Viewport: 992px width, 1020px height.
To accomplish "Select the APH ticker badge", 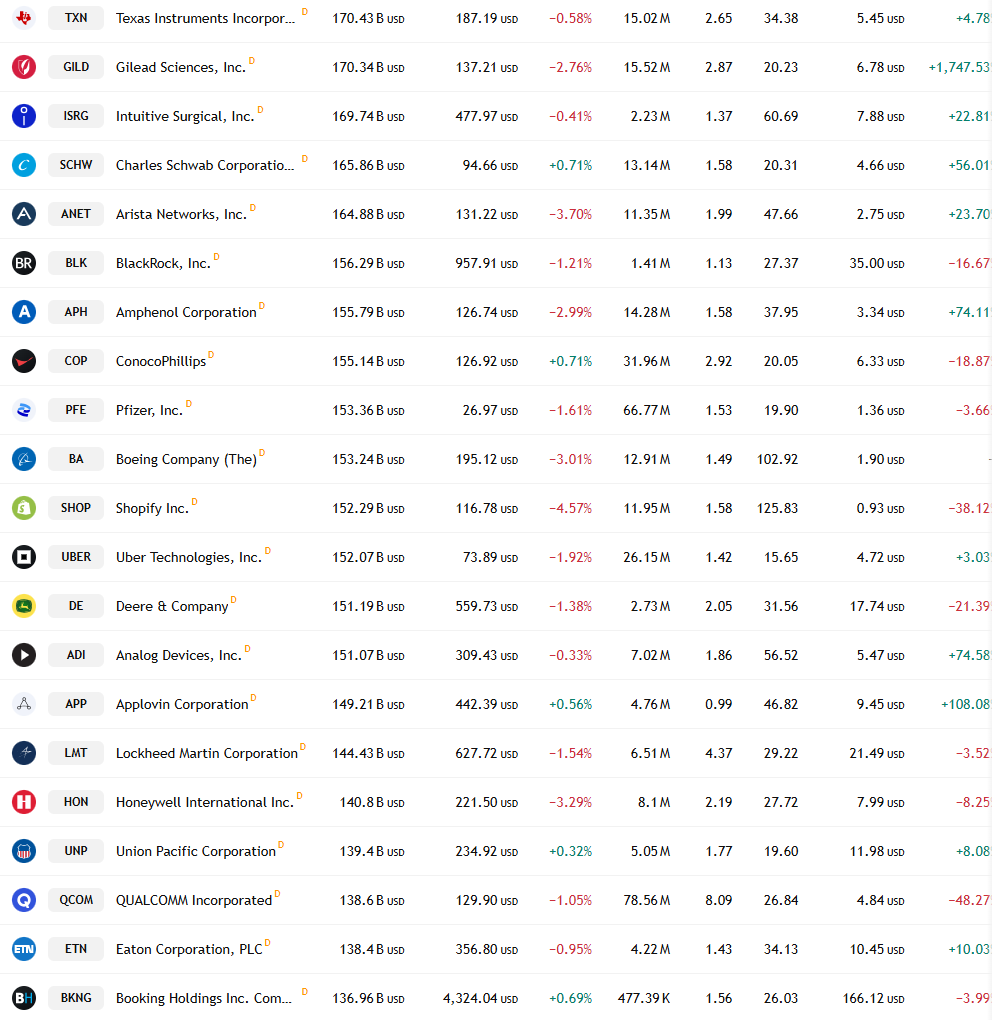I will tap(76, 312).
